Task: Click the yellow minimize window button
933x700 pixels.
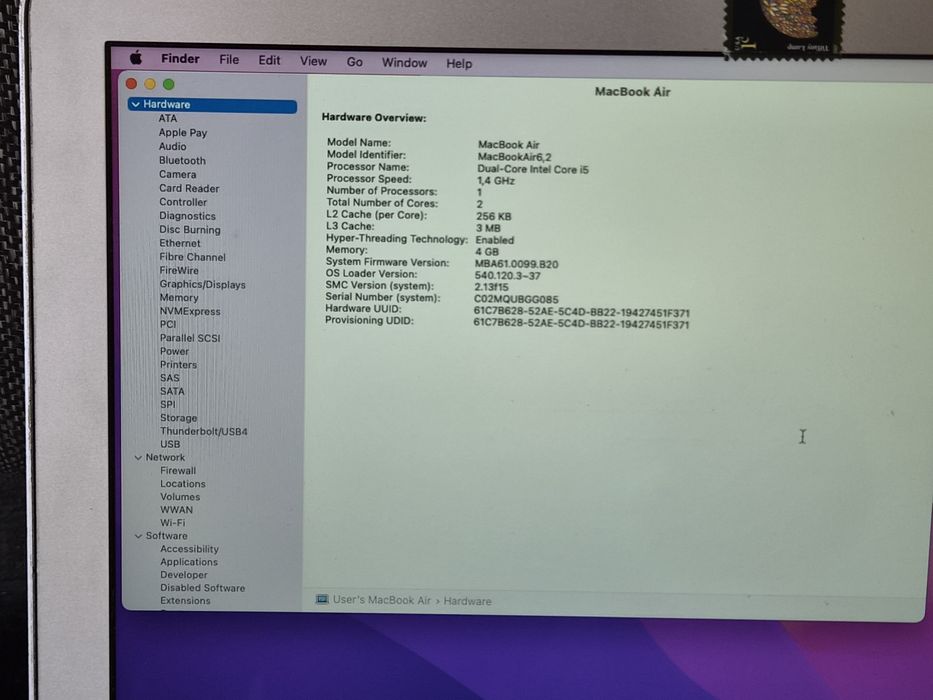Action: pos(150,84)
